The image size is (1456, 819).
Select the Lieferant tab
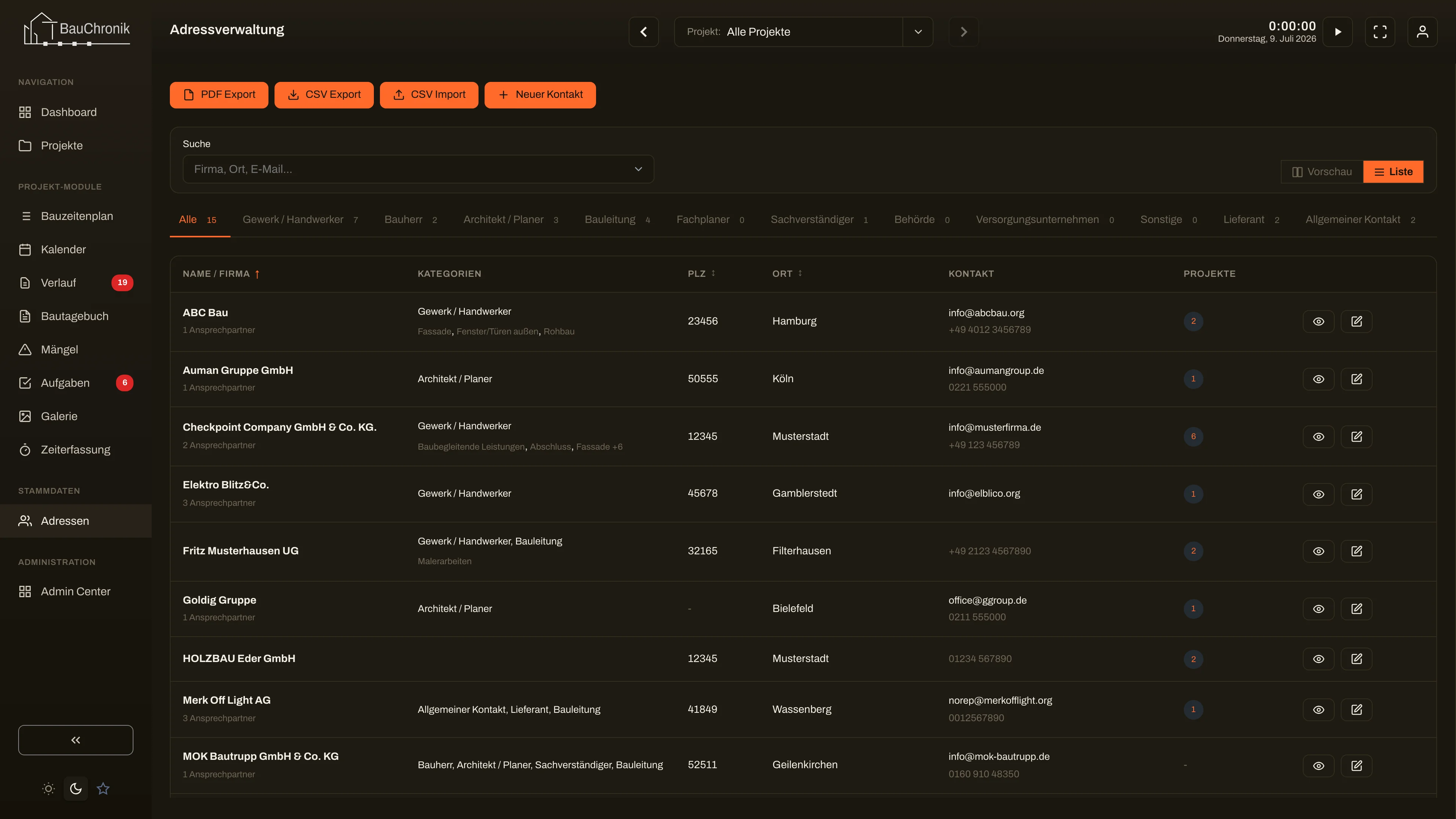pos(1251,219)
